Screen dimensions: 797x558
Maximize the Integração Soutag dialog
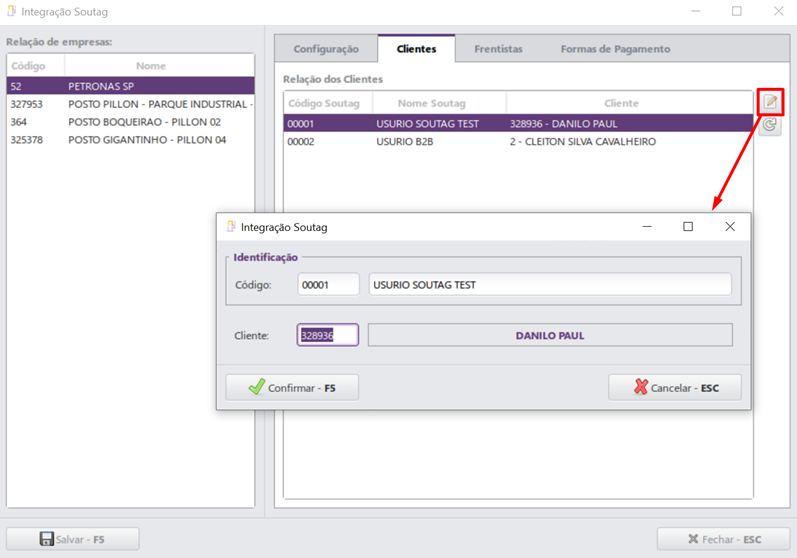point(688,226)
